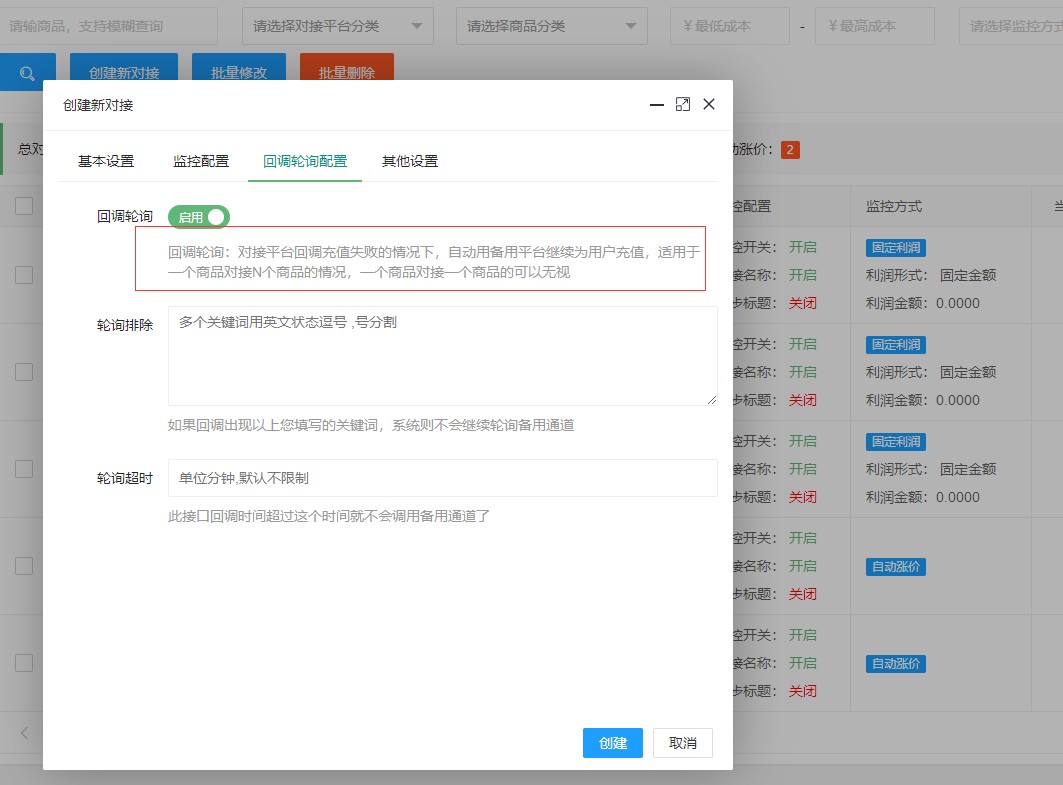Click the orange badge showing 2
The width and height of the screenshot is (1063, 785).
coord(790,150)
